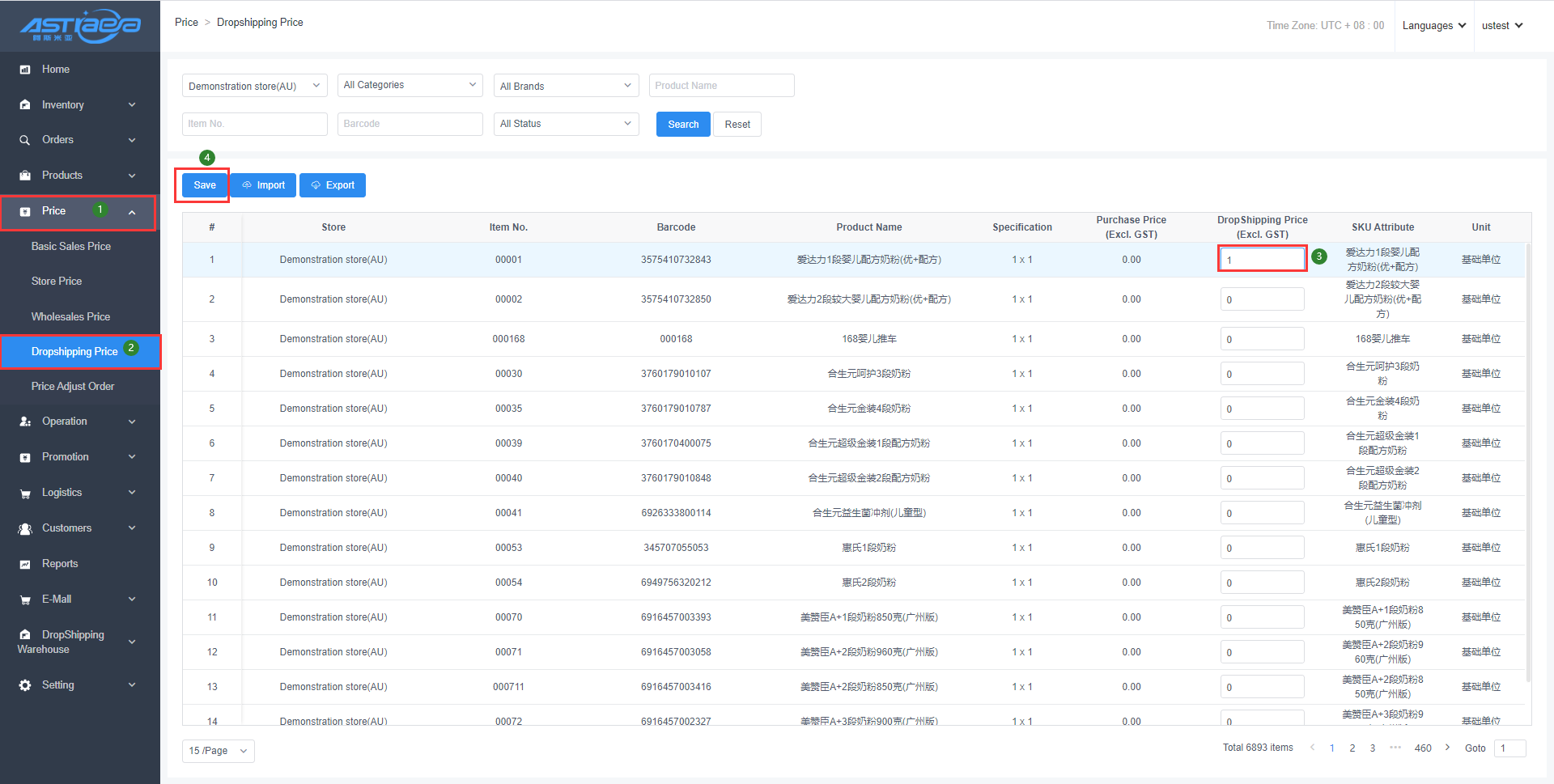Screen dimensions: 1554x784
Task: Open the Demonstration store(AU) dropdown
Action: (254, 86)
